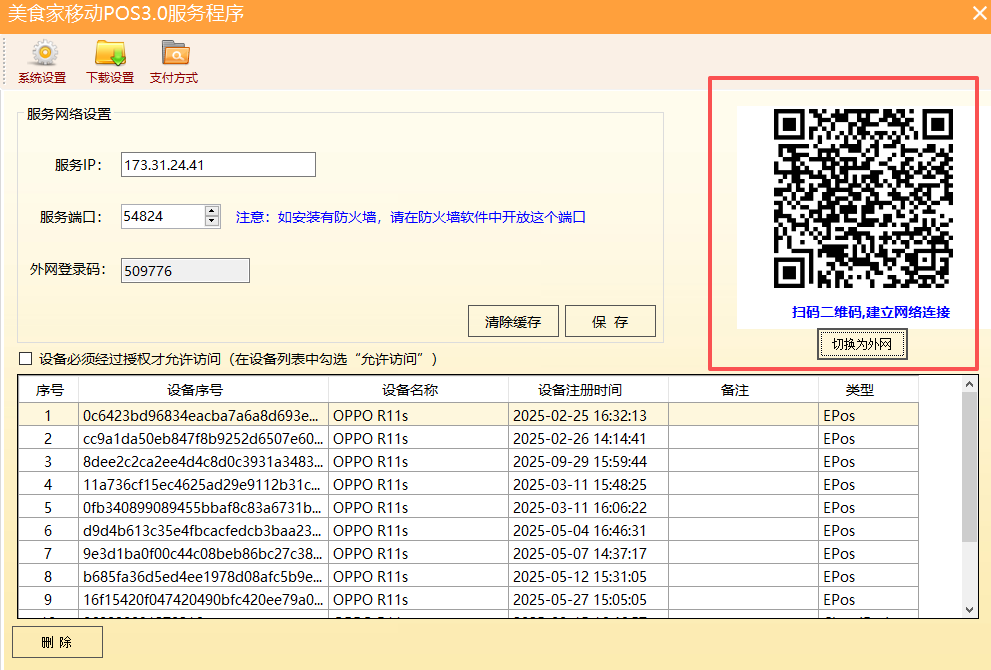Click the QR code image
The image size is (991, 670).
point(862,198)
